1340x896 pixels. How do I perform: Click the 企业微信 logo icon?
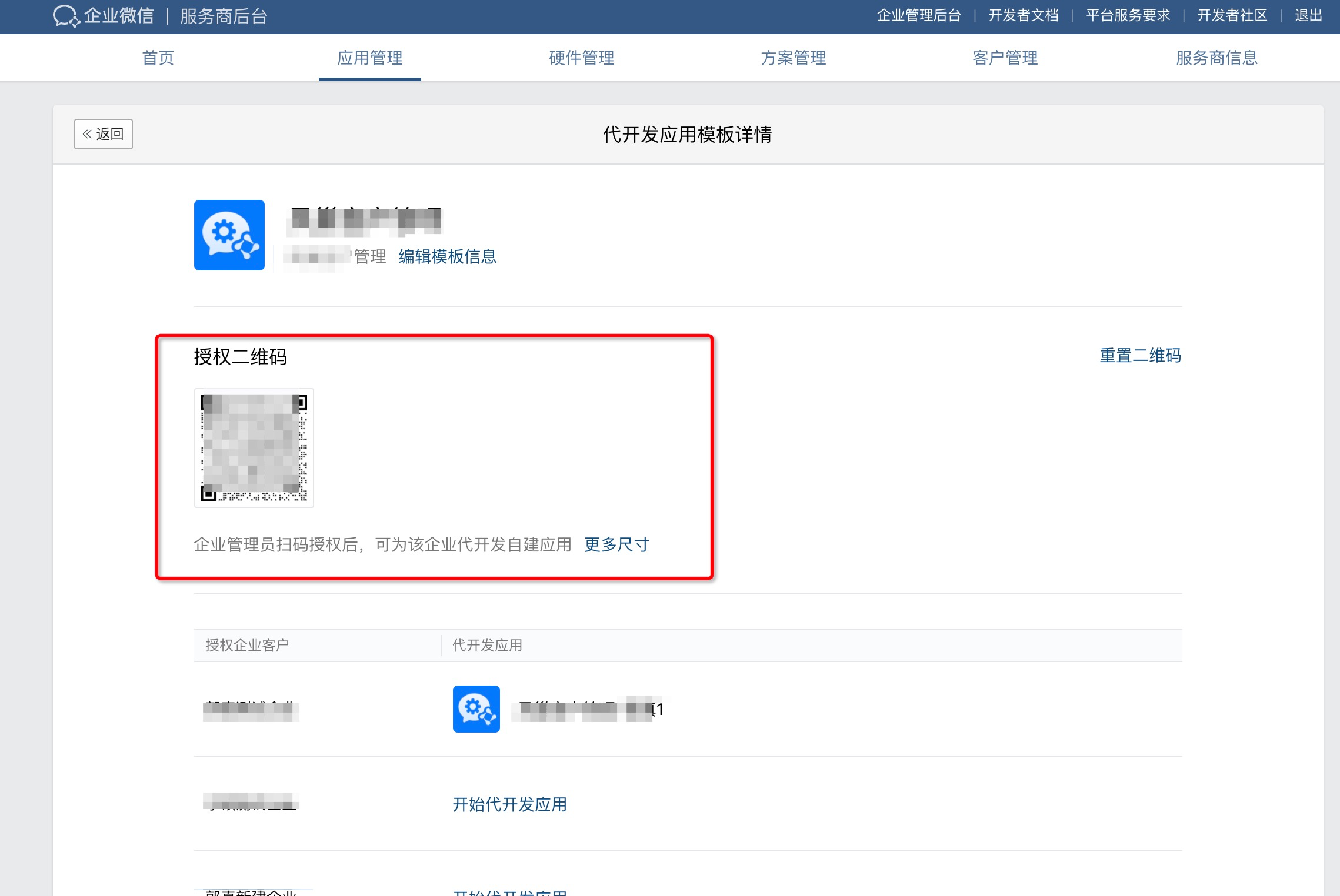pos(66,16)
